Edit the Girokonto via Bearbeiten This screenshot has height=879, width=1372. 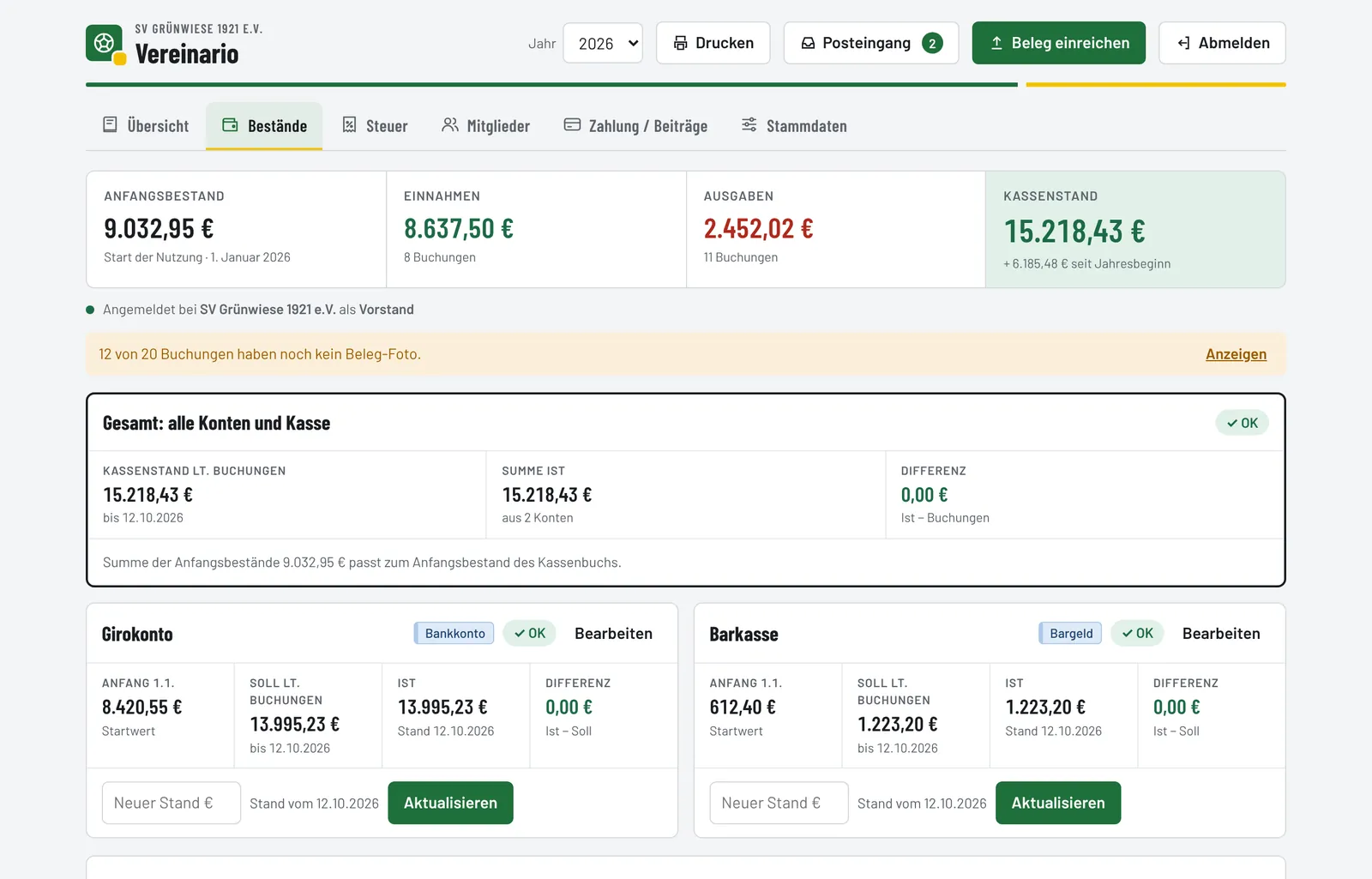point(613,634)
